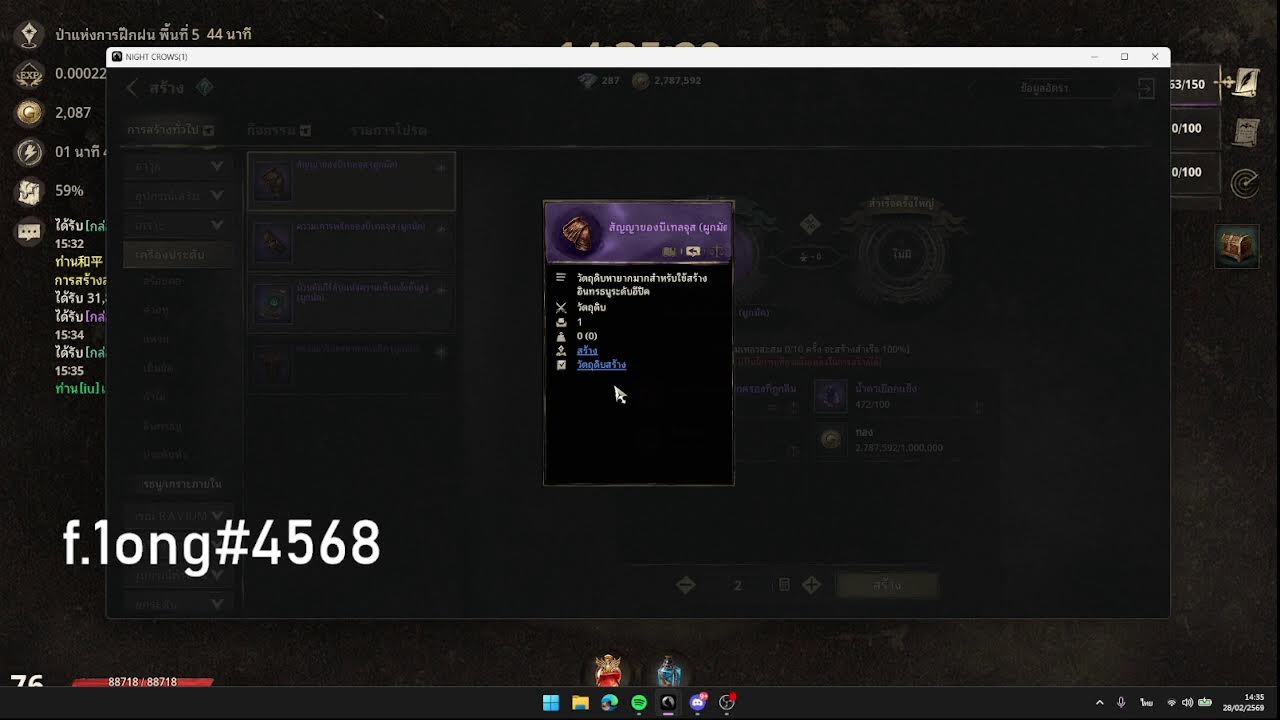
Task: Click the treasure chest icon on the right edge
Action: [x=1237, y=248]
